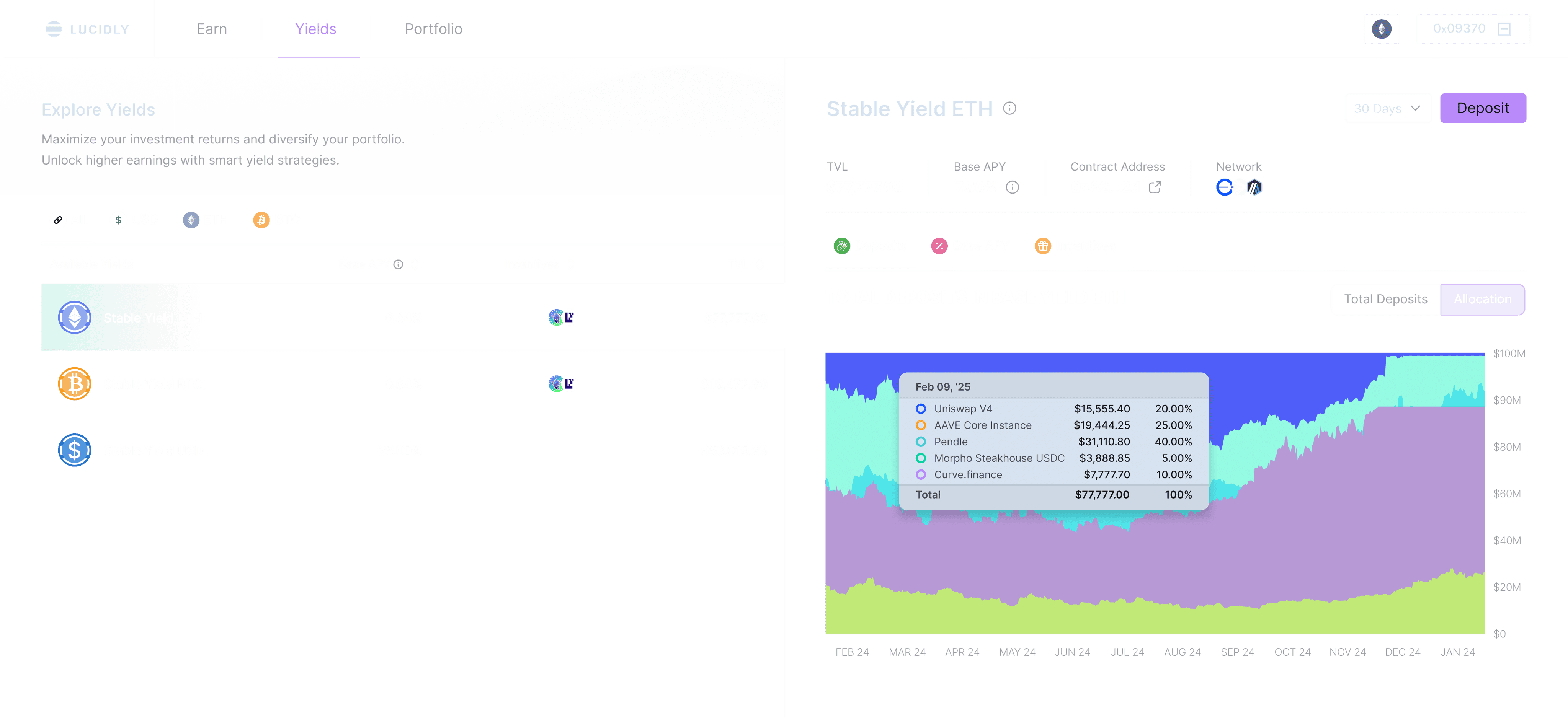The width and height of the screenshot is (1568, 717).
Task: Click the blue Base network icon
Action: [1224, 187]
